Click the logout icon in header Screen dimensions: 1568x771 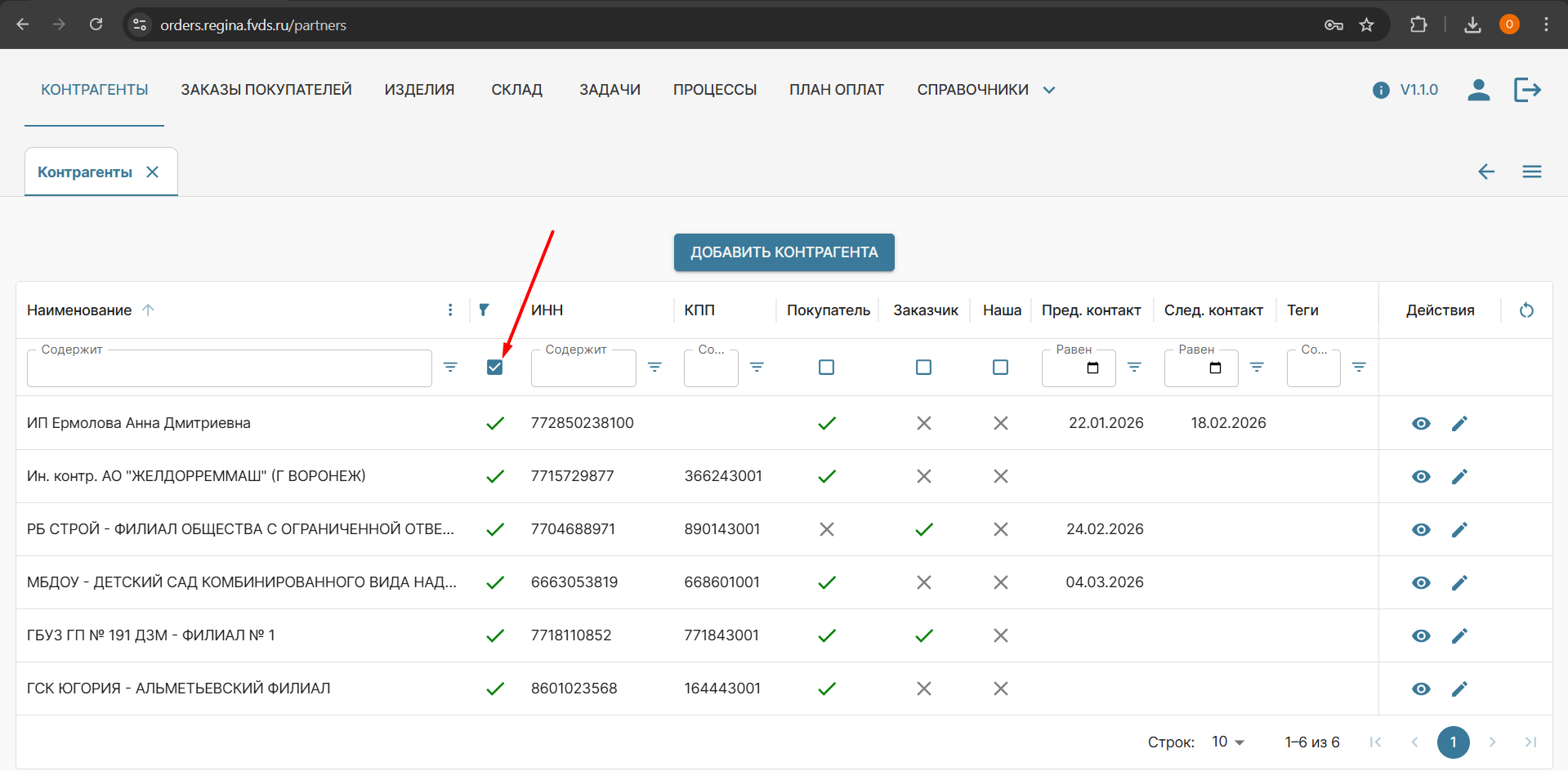tap(1526, 90)
